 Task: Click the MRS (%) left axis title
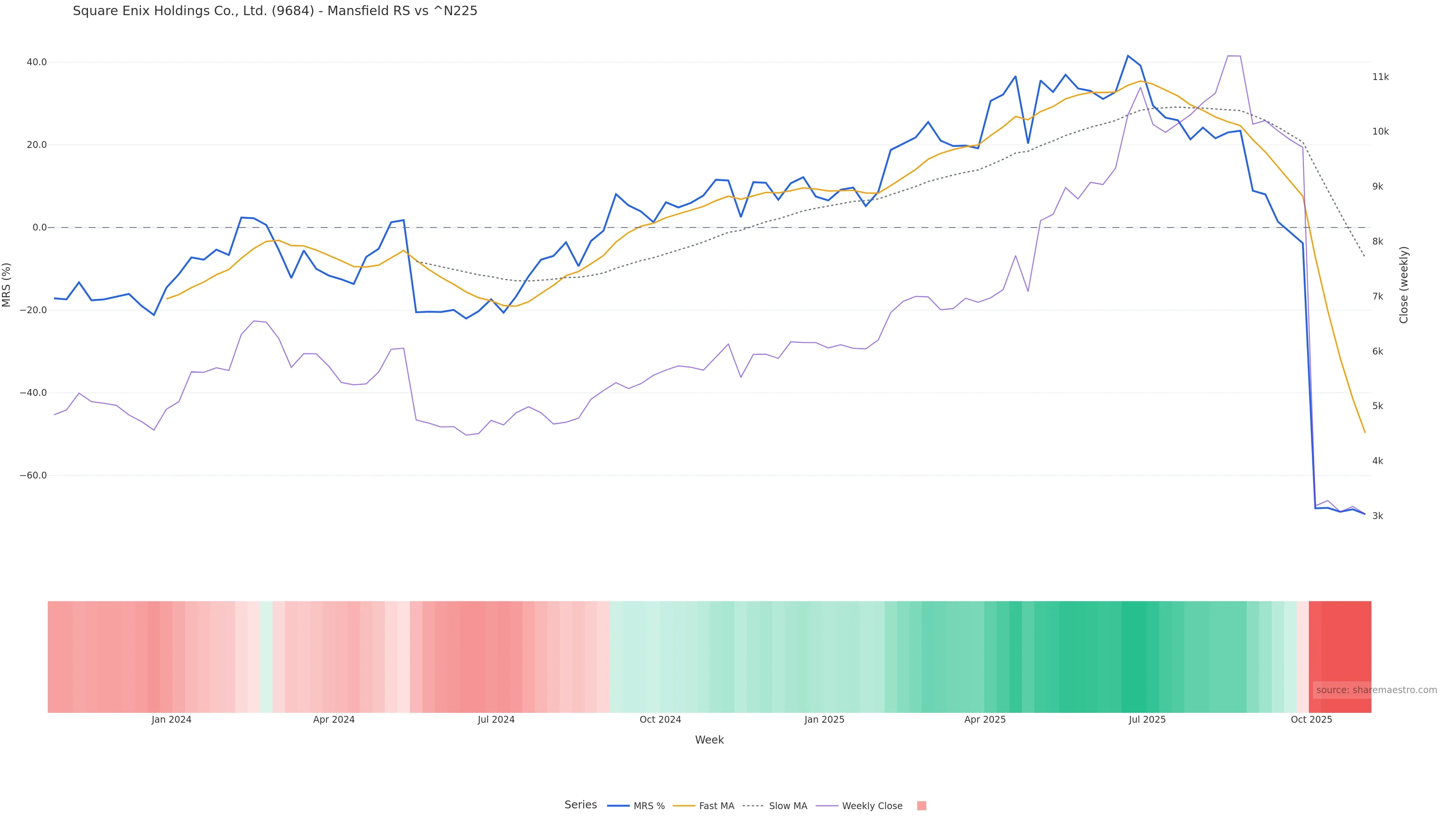7,284
